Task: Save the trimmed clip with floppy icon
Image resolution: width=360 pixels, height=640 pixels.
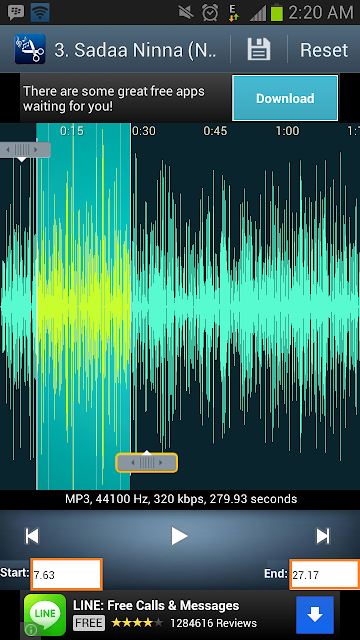Action: point(259,50)
